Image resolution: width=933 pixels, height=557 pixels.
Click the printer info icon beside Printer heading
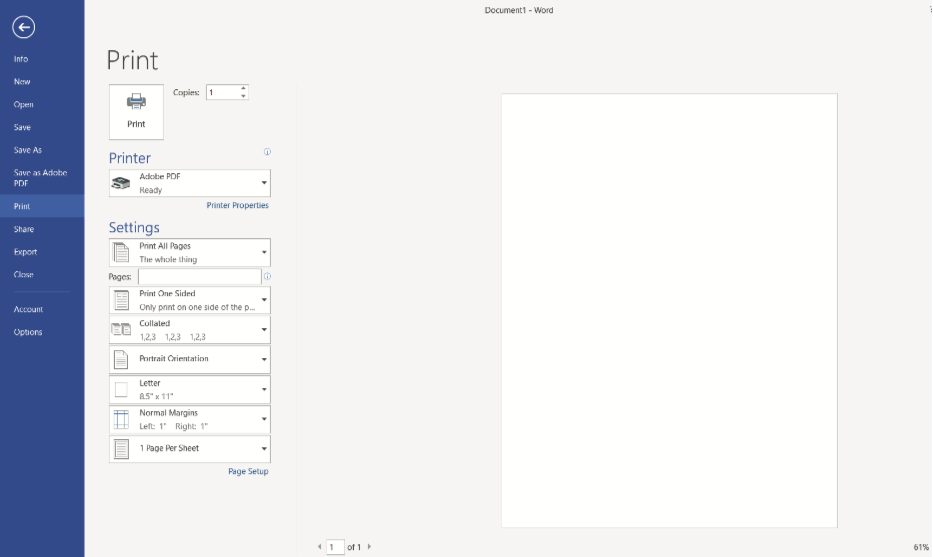coord(267,152)
